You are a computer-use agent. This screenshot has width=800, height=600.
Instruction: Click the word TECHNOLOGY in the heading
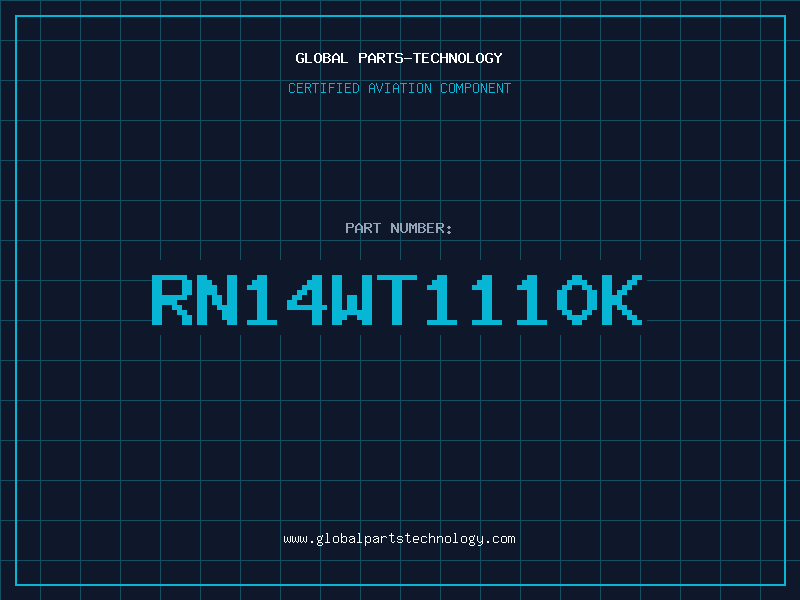click(x=458, y=58)
